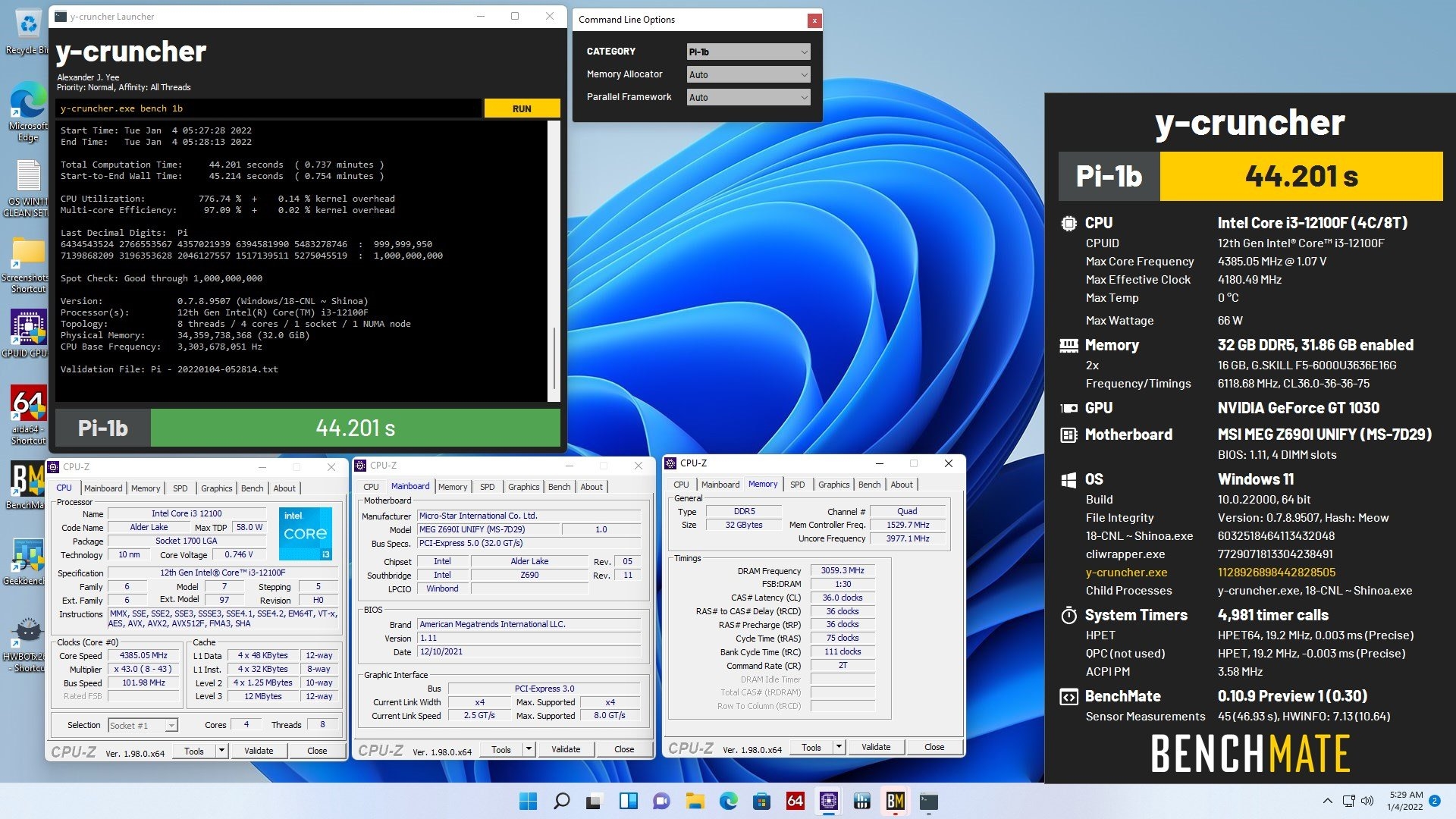Switch to Bench tab in Mainboard CPU-Z window
This screenshot has width=1456, height=819.
(x=559, y=487)
